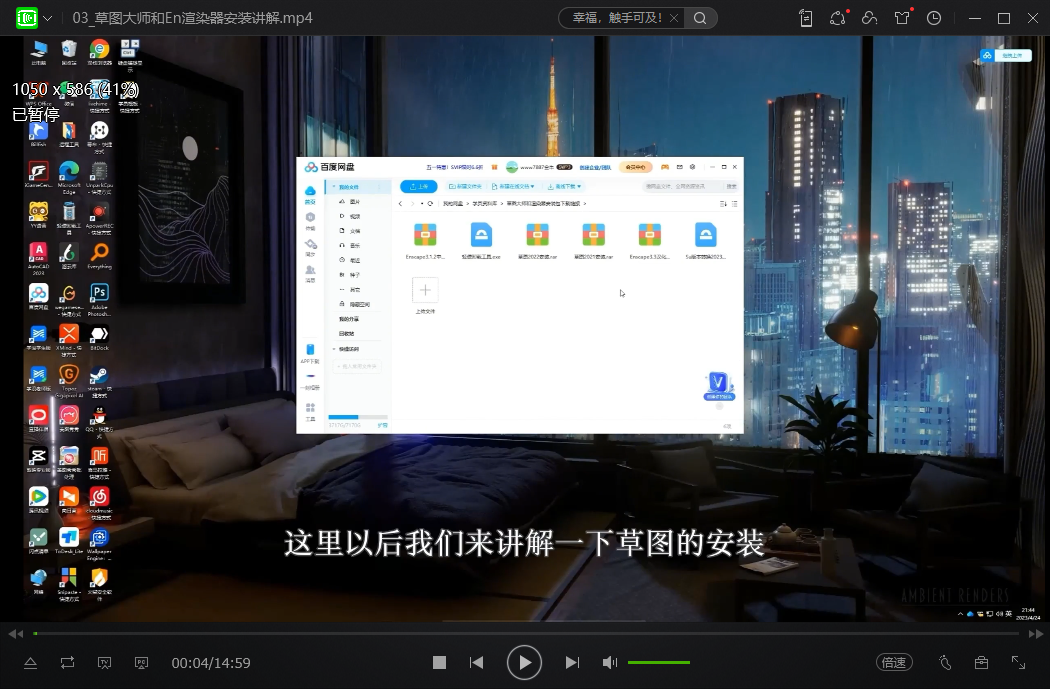Click the Netdisk sort order icon
Screen dimensions: 1050x689
tap(723, 204)
